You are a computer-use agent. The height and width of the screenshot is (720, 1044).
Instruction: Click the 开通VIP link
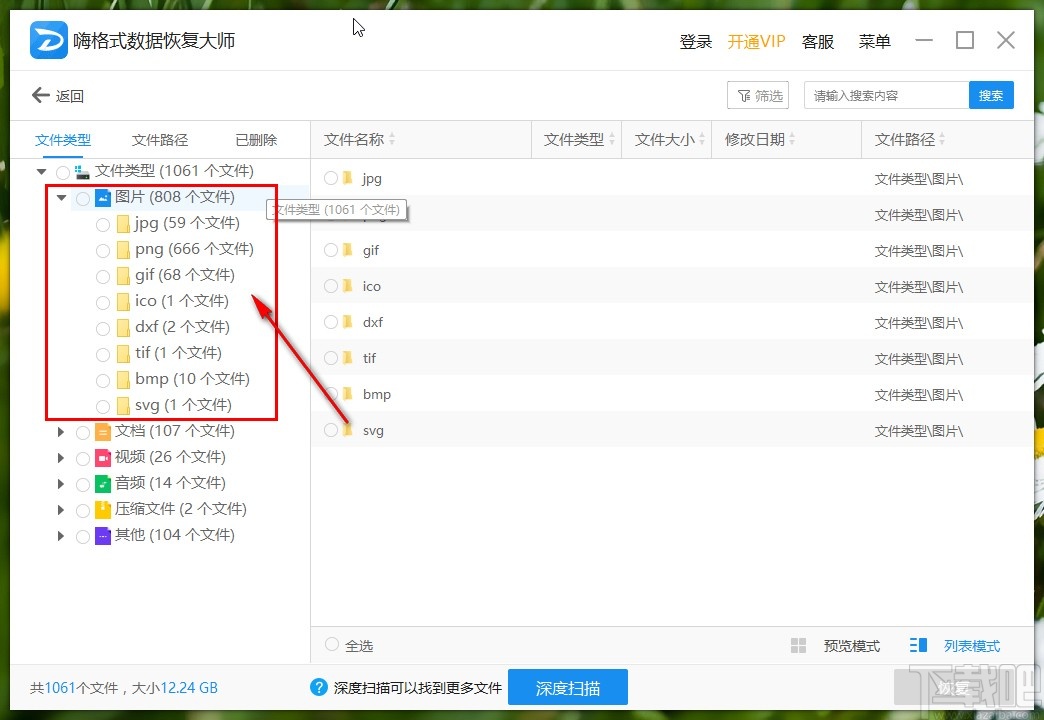[757, 41]
